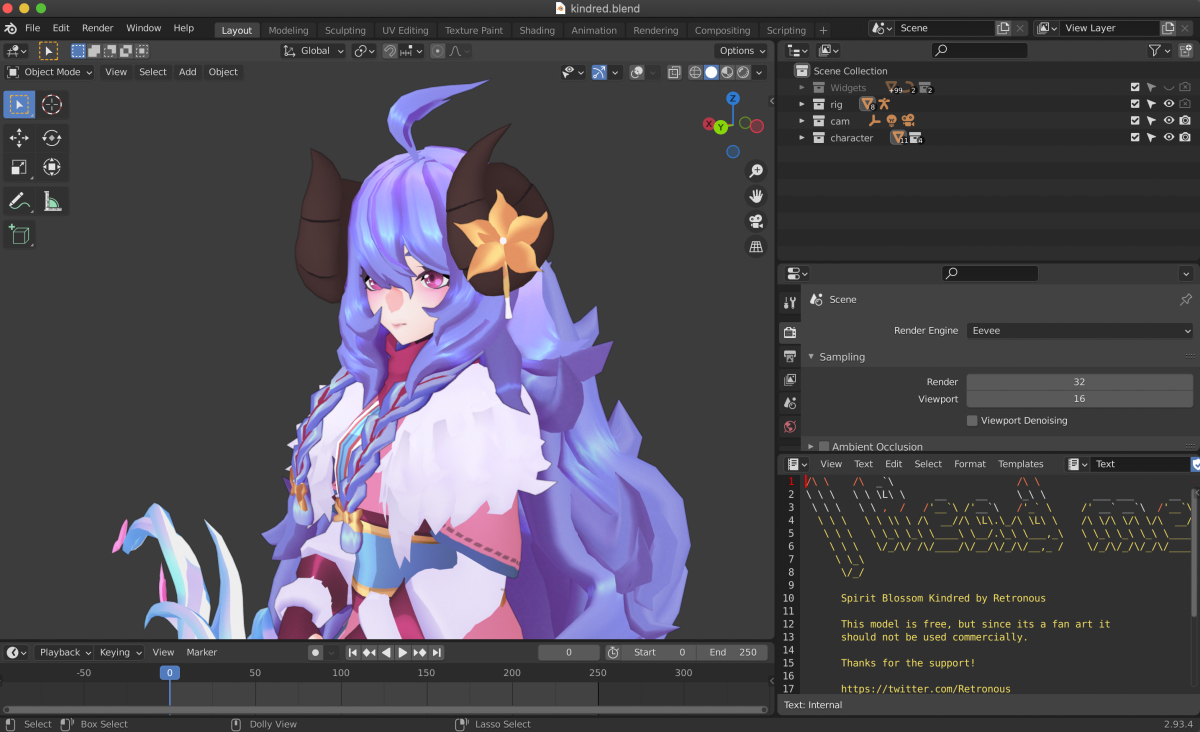Activate the Rotate tool
This screenshot has width=1200, height=732.
(x=52, y=138)
